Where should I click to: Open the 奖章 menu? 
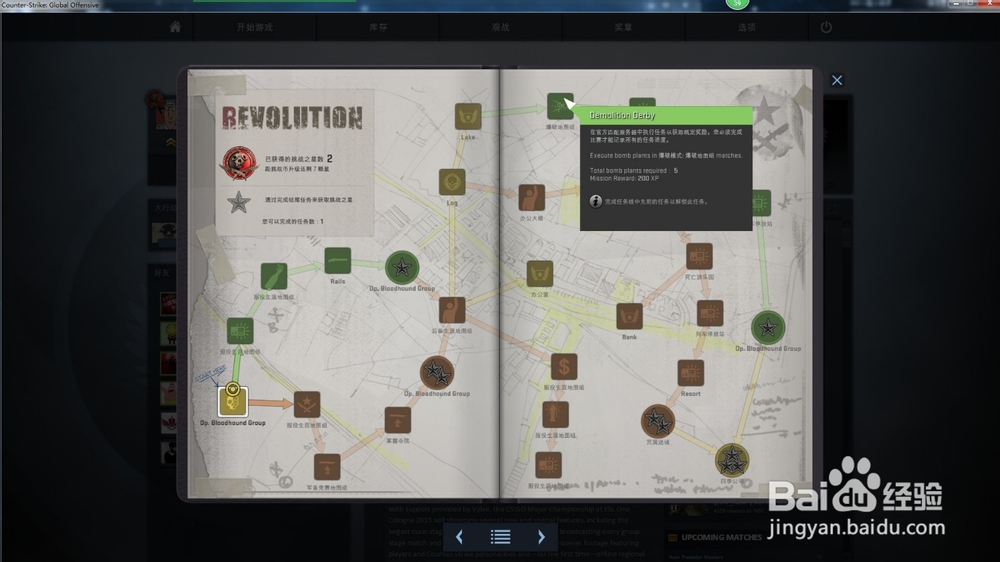point(624,27)
